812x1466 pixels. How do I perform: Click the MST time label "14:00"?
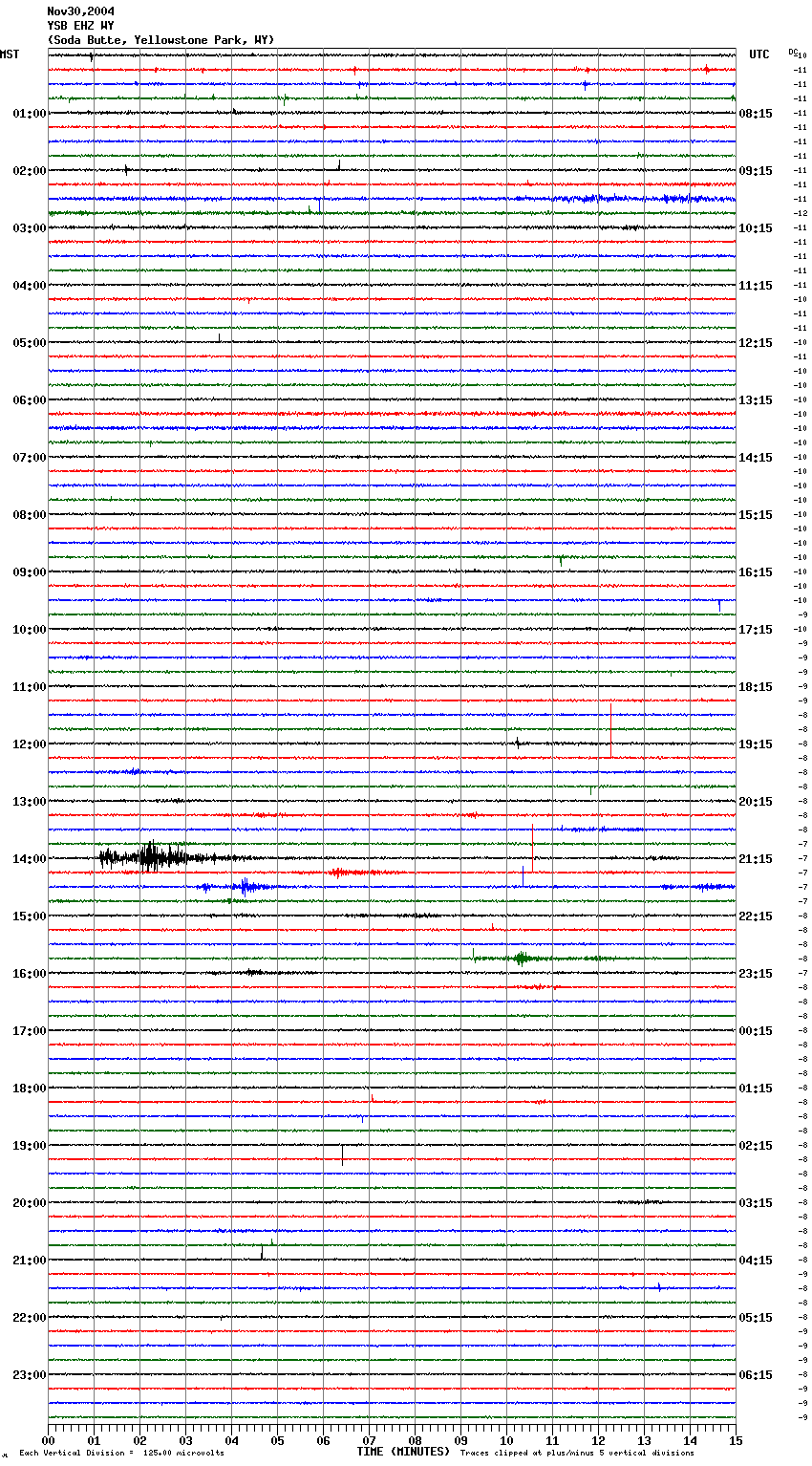[x=30, y=859]
